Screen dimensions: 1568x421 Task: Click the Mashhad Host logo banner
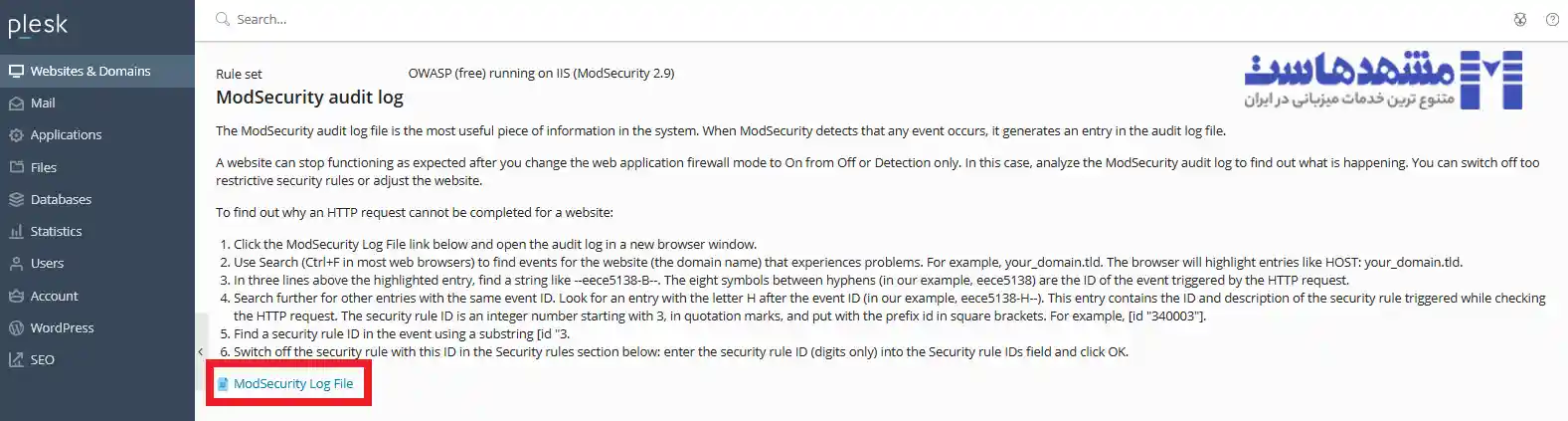pyautogui.click(x=1382, y=80)
